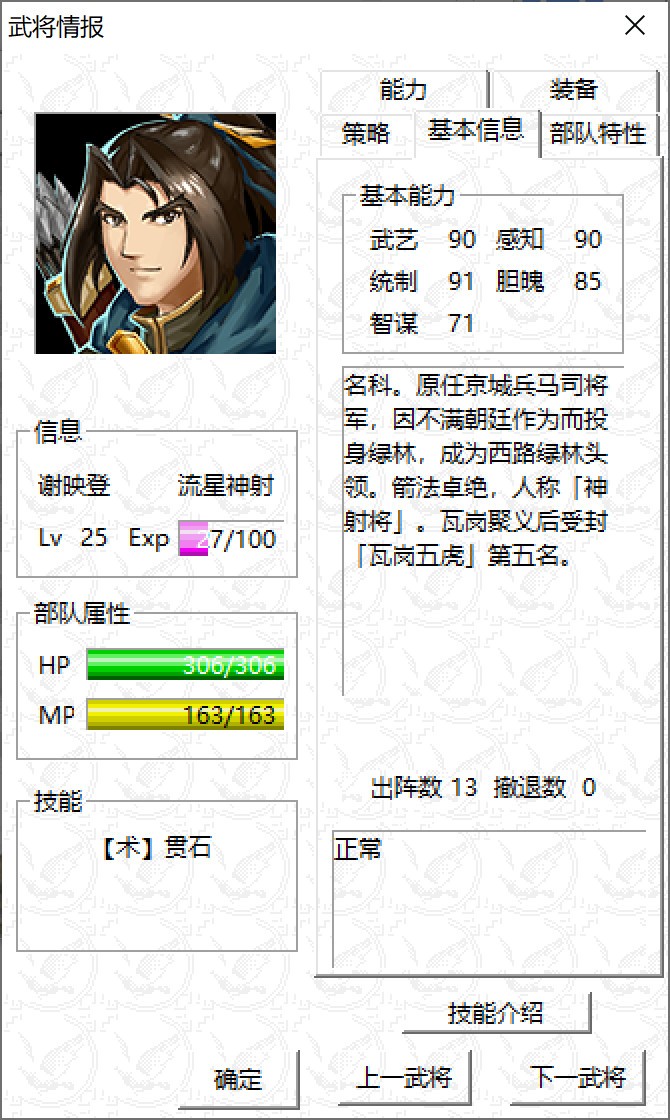Open the 部队特性 tab
Viewport: 670px width, 1120px height.
pos(598,134)
